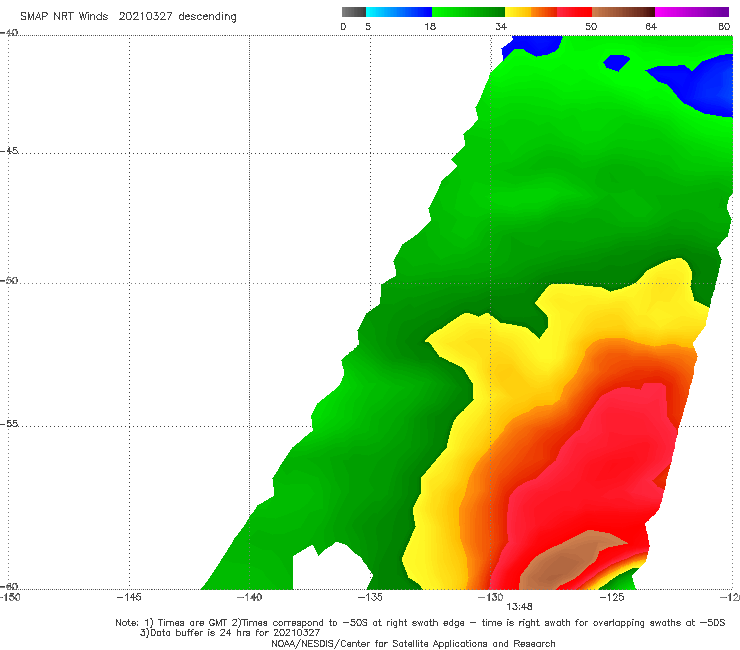Click the green segment of the colorbar
The width and height of the screenshot is (740, 650).
click(468, 12)
